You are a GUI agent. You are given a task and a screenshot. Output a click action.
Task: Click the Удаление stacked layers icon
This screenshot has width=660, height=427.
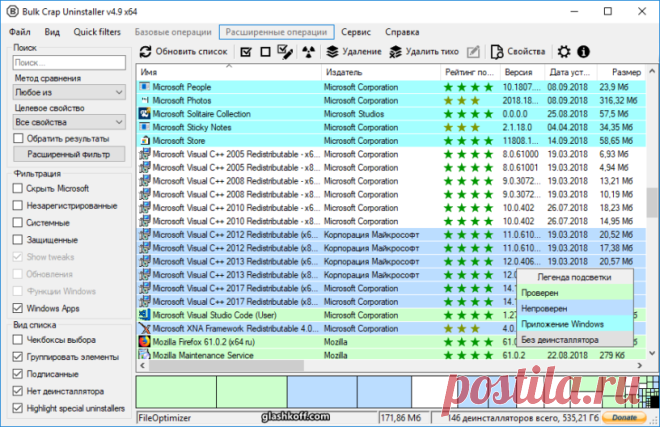point(333,52)
